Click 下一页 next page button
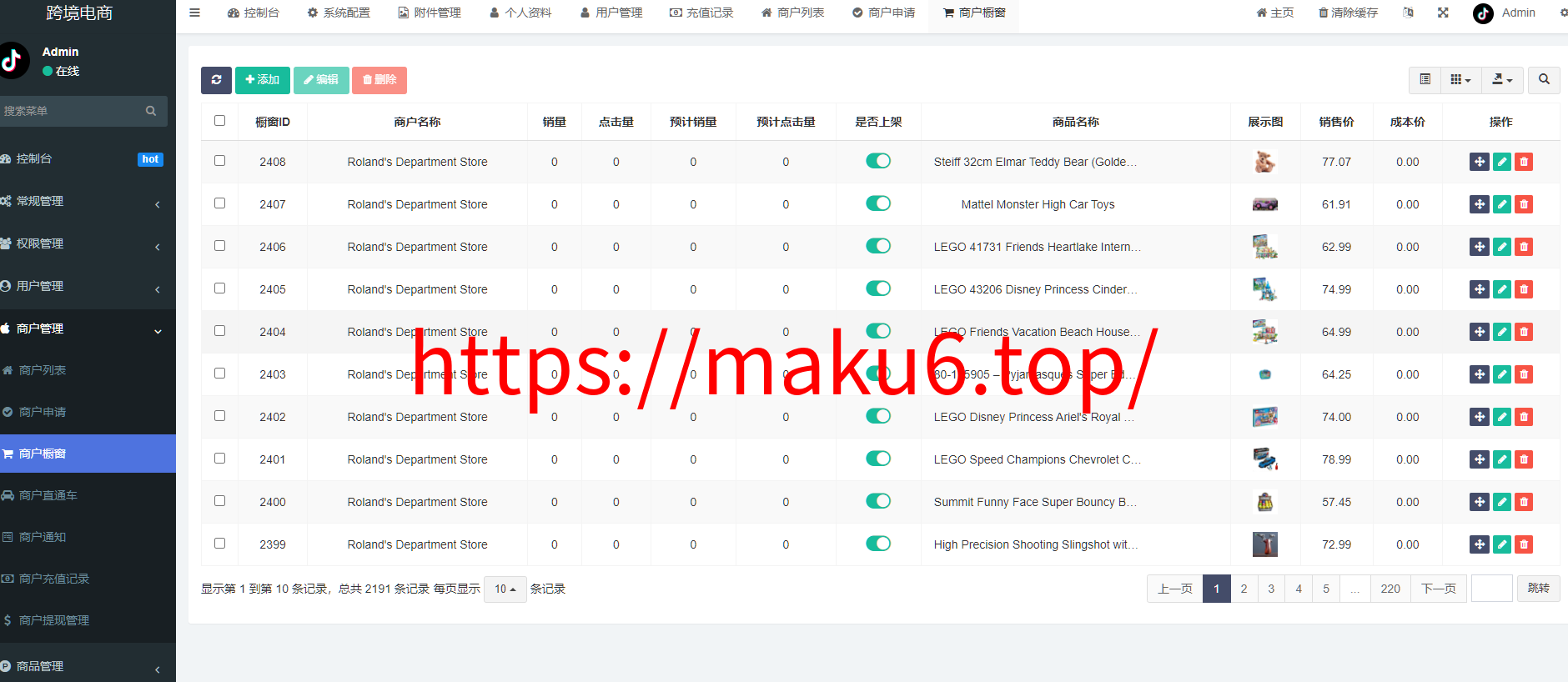The height and width of the screenshot is (682, 1568). point(1439,589)
